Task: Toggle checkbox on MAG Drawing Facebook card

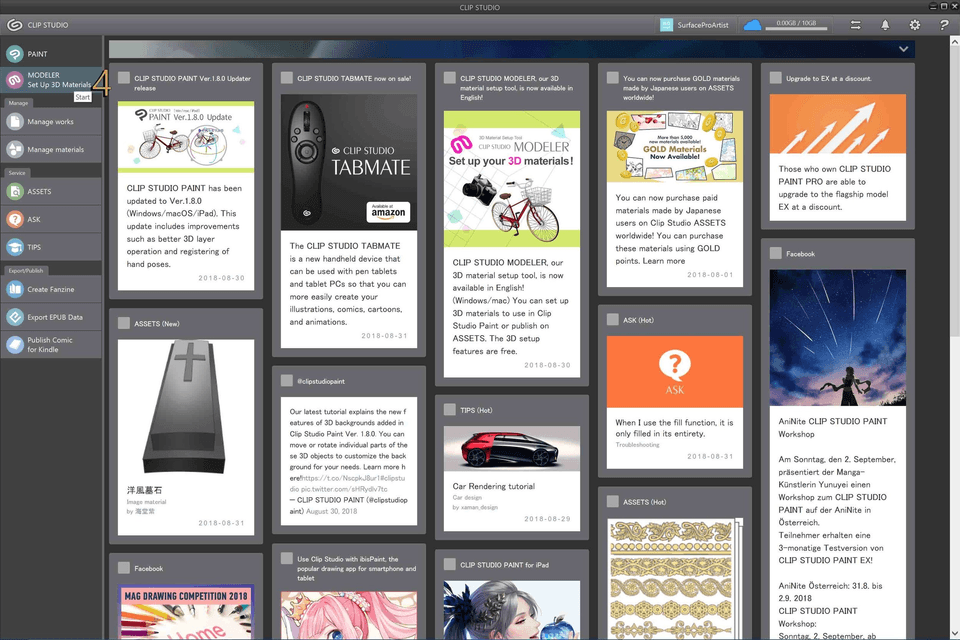Action: [x=124, y=568]
